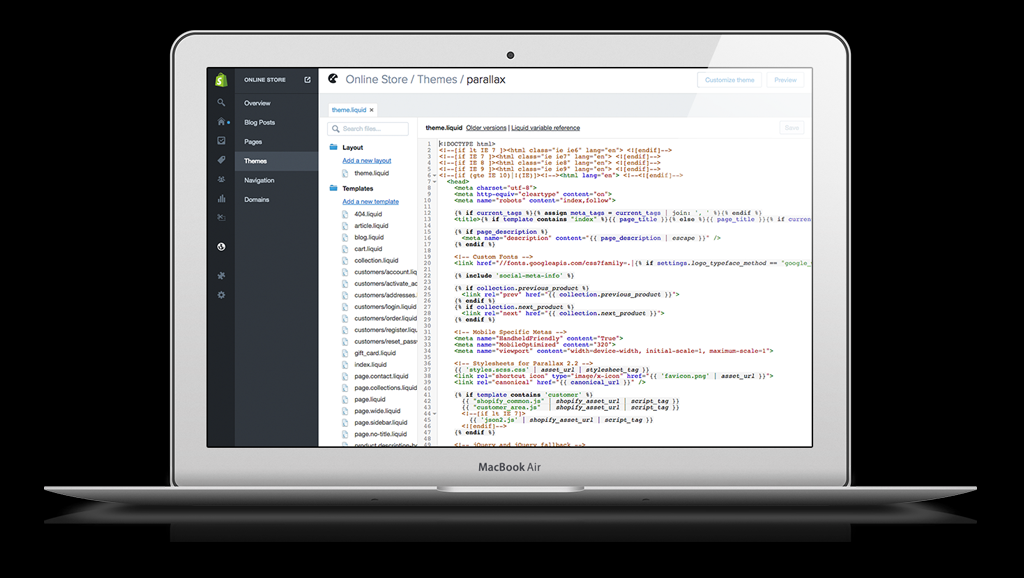This screenshot has width=1024, height=578.
Task: Open the Preview button
Action: pos(786,79)
